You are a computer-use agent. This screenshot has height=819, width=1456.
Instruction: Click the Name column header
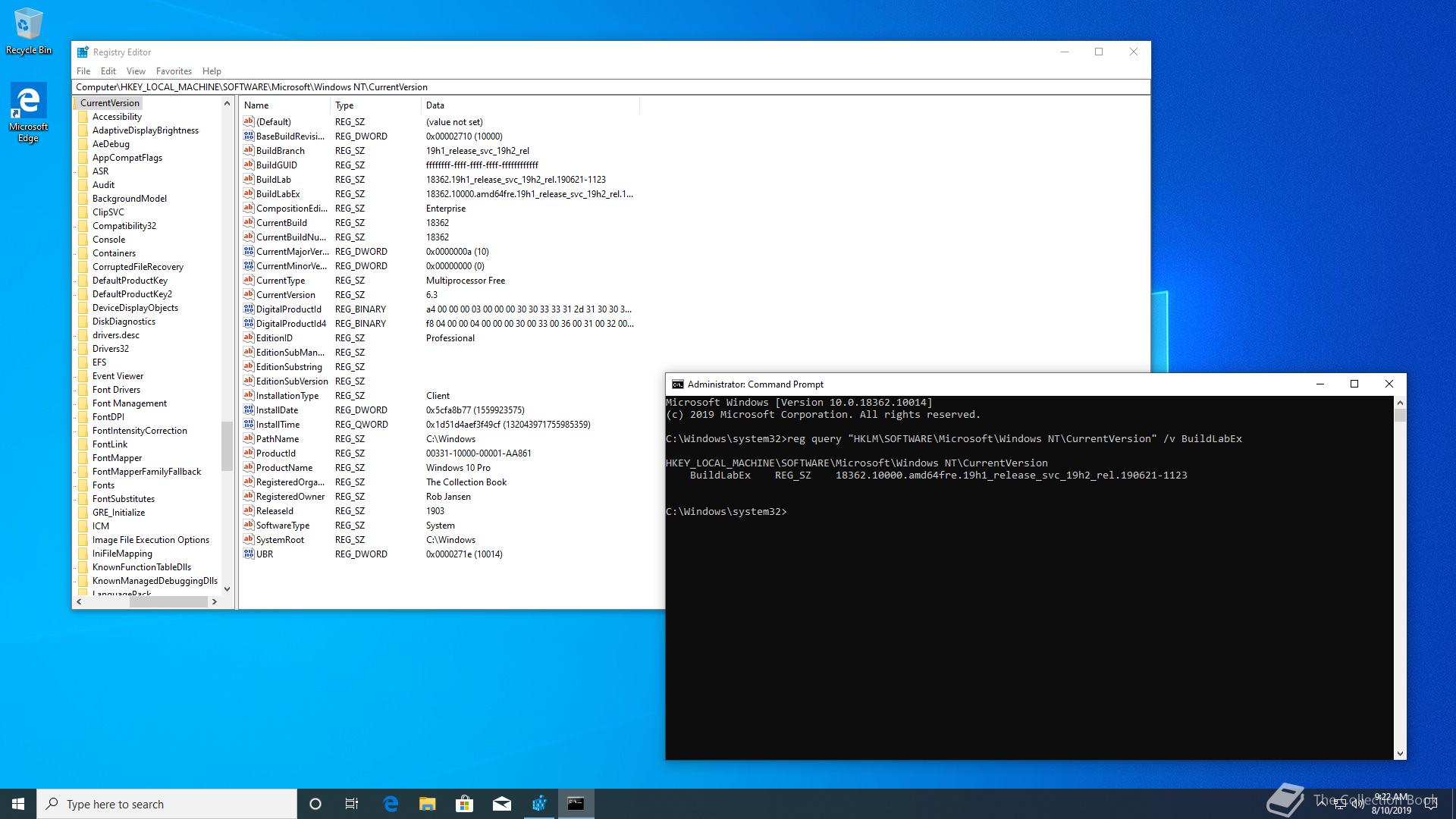(284, 105)
